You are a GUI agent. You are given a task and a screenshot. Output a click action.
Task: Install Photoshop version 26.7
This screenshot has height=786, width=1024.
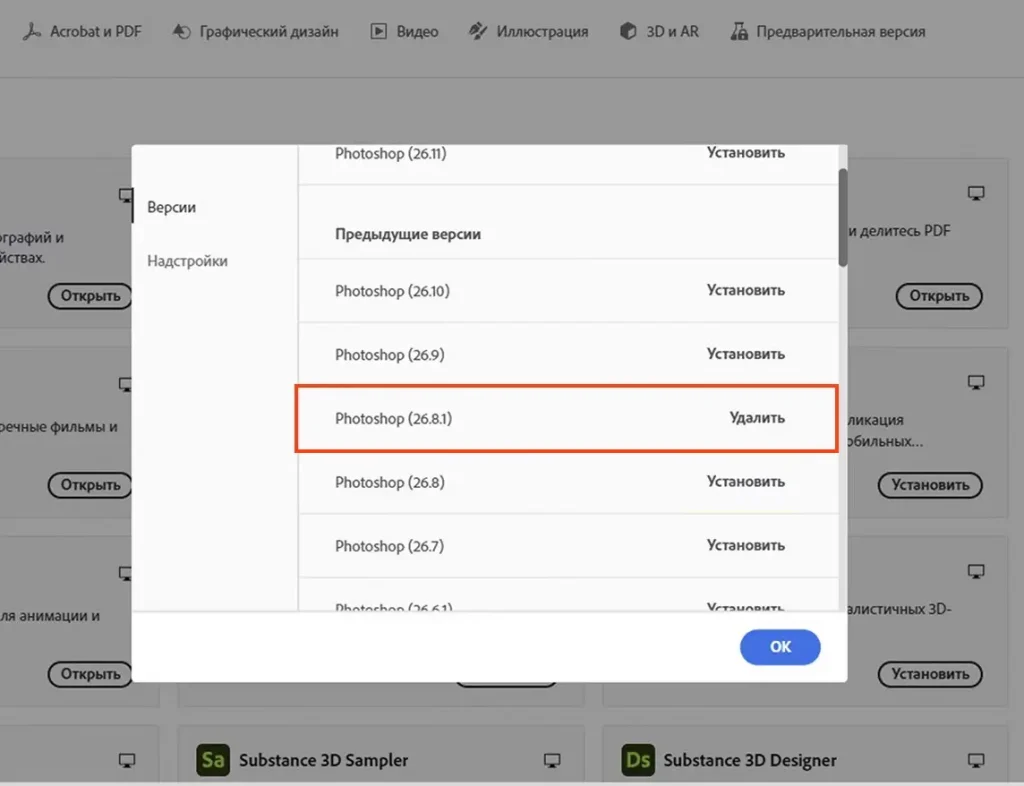pyautogui.click(x=745, y=546)
